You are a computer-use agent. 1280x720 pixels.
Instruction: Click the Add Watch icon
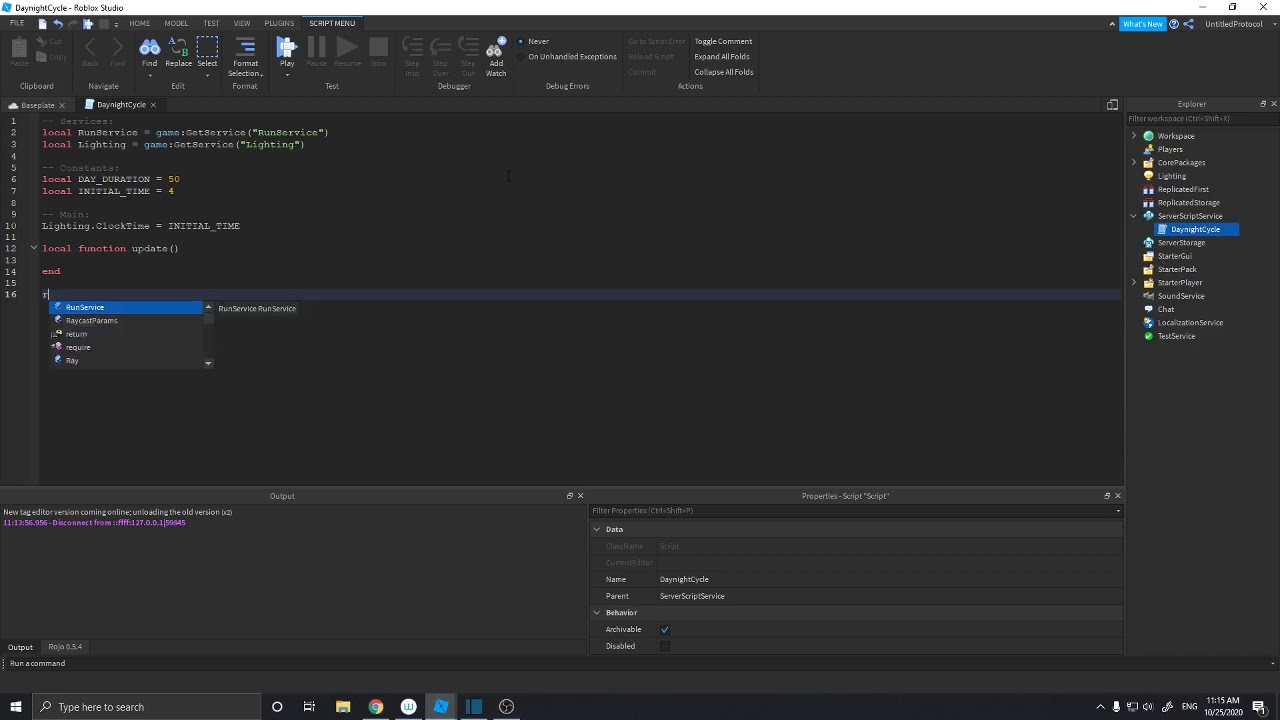pos(496,47)
